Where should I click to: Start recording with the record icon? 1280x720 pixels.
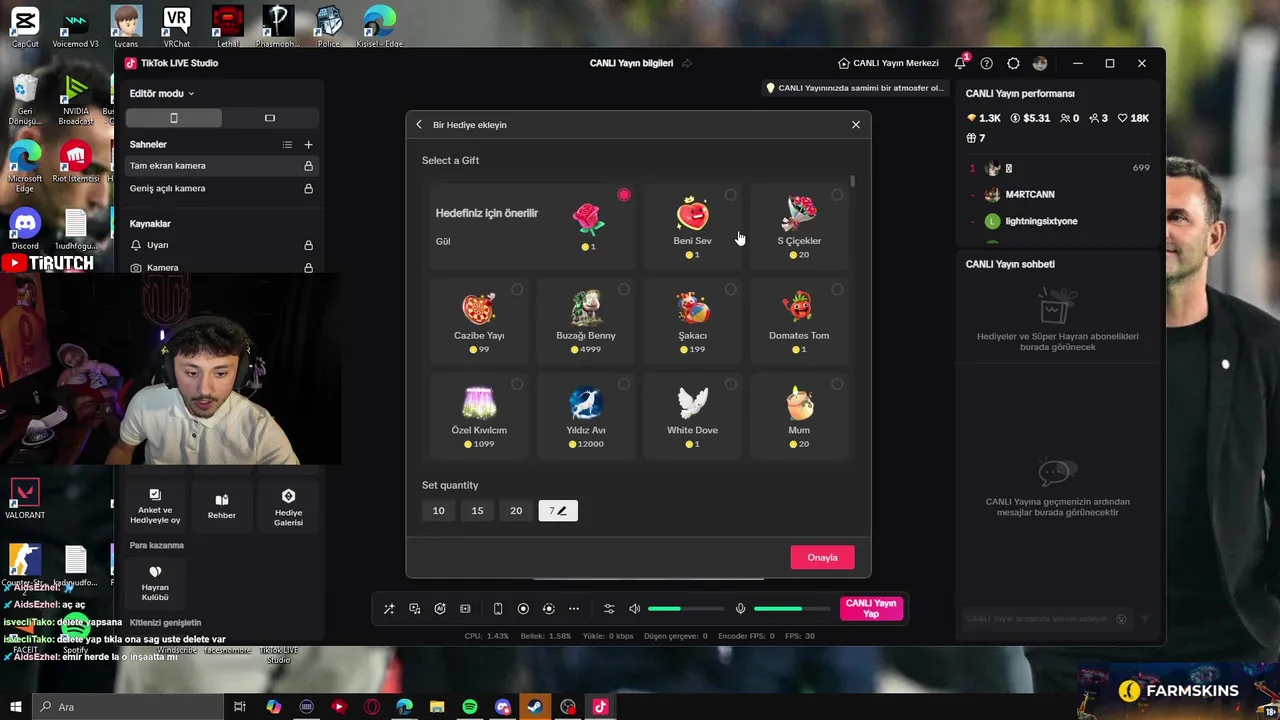click(x=523, y=609)
